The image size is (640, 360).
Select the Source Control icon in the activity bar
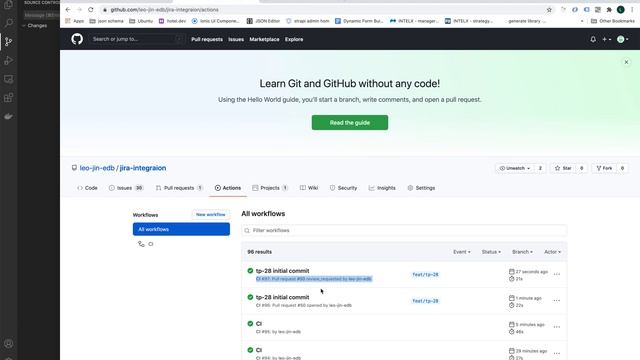[x=9, y=42]
